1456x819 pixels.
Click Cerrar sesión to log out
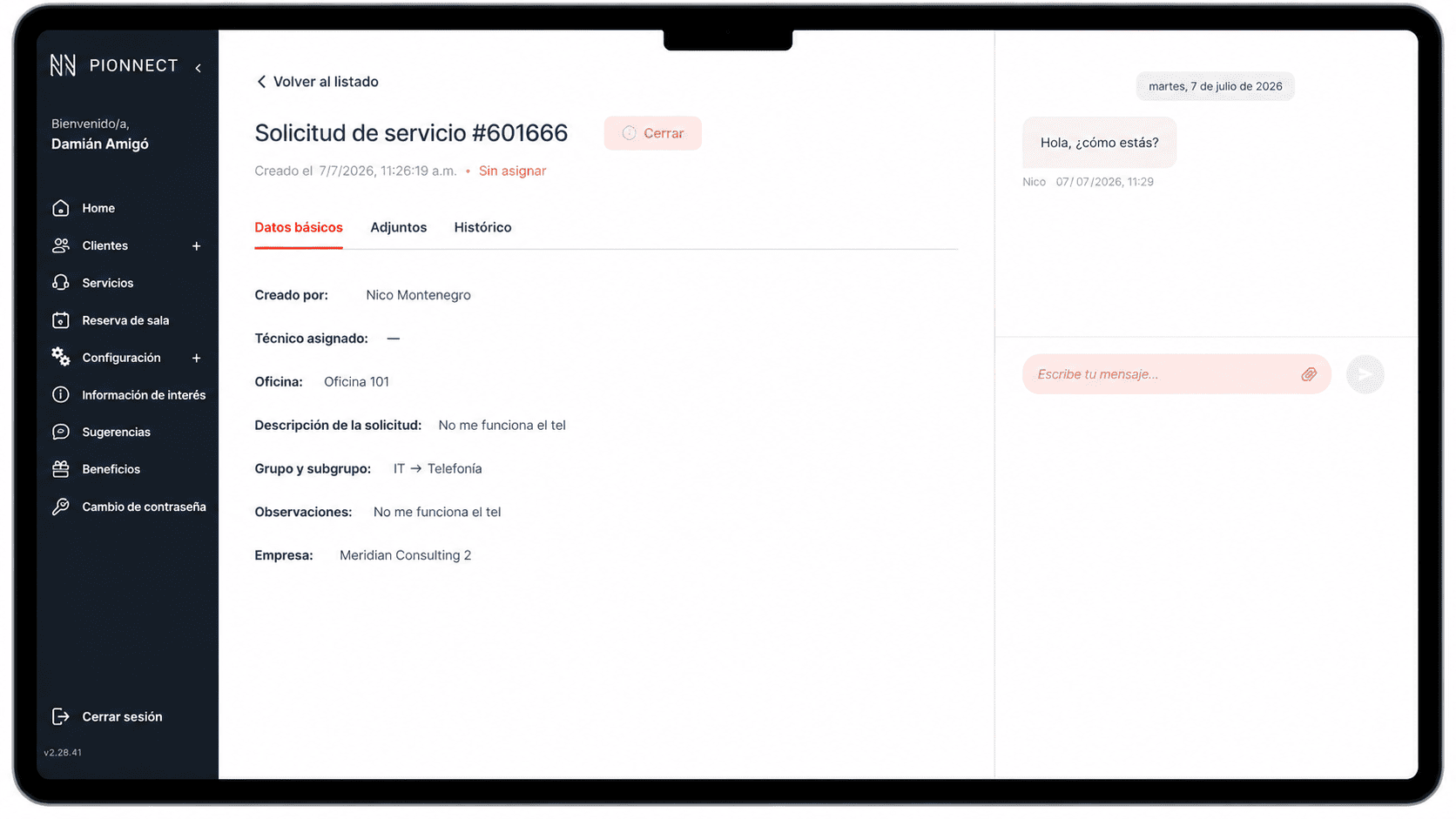coord(122,716)
